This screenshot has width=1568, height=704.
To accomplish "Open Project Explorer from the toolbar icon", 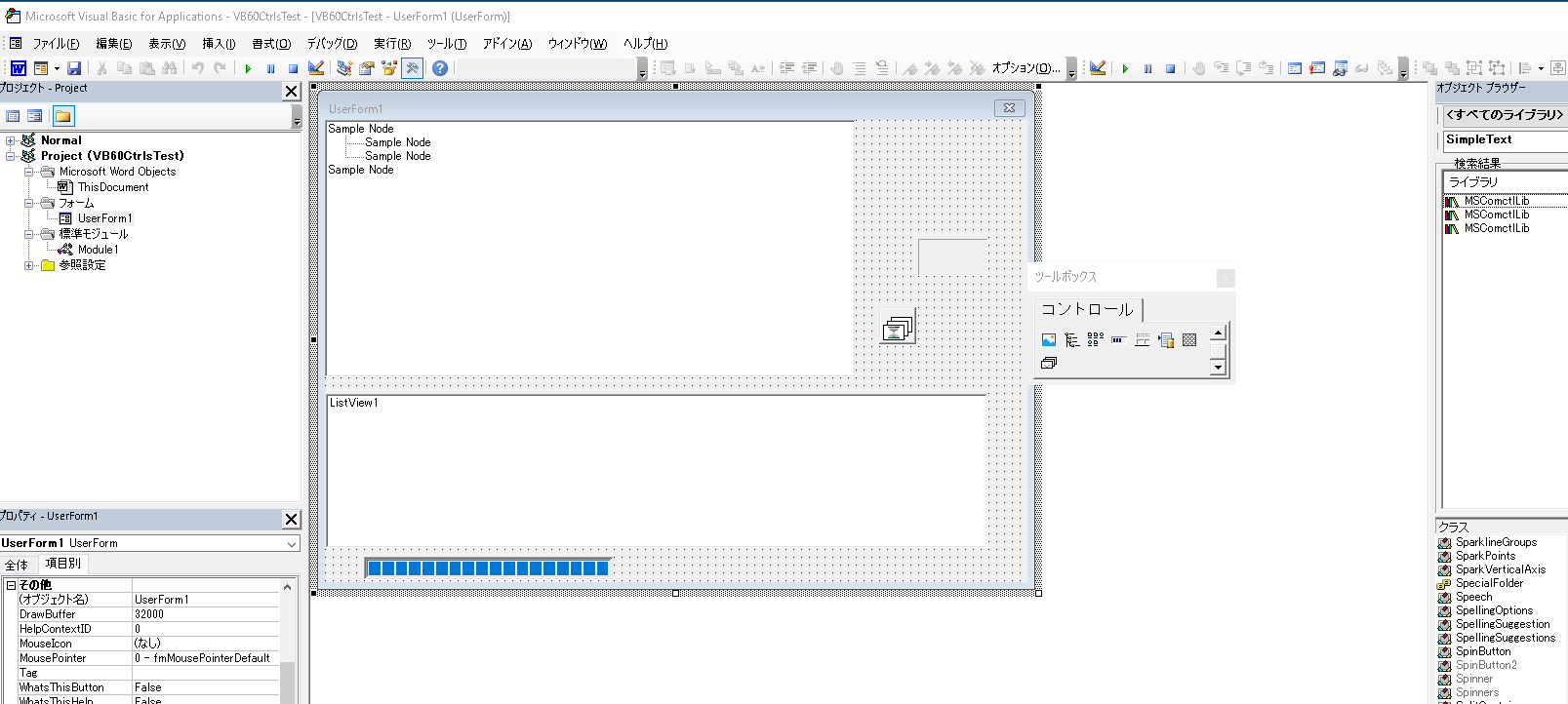I will click(x=344, y=68).
